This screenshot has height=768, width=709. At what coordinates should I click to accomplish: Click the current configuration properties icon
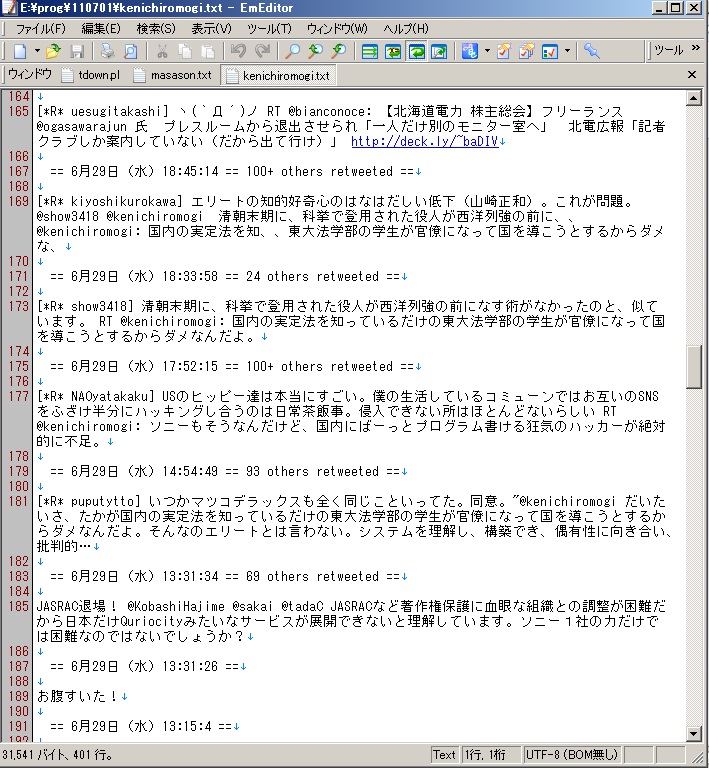[503, 51]
